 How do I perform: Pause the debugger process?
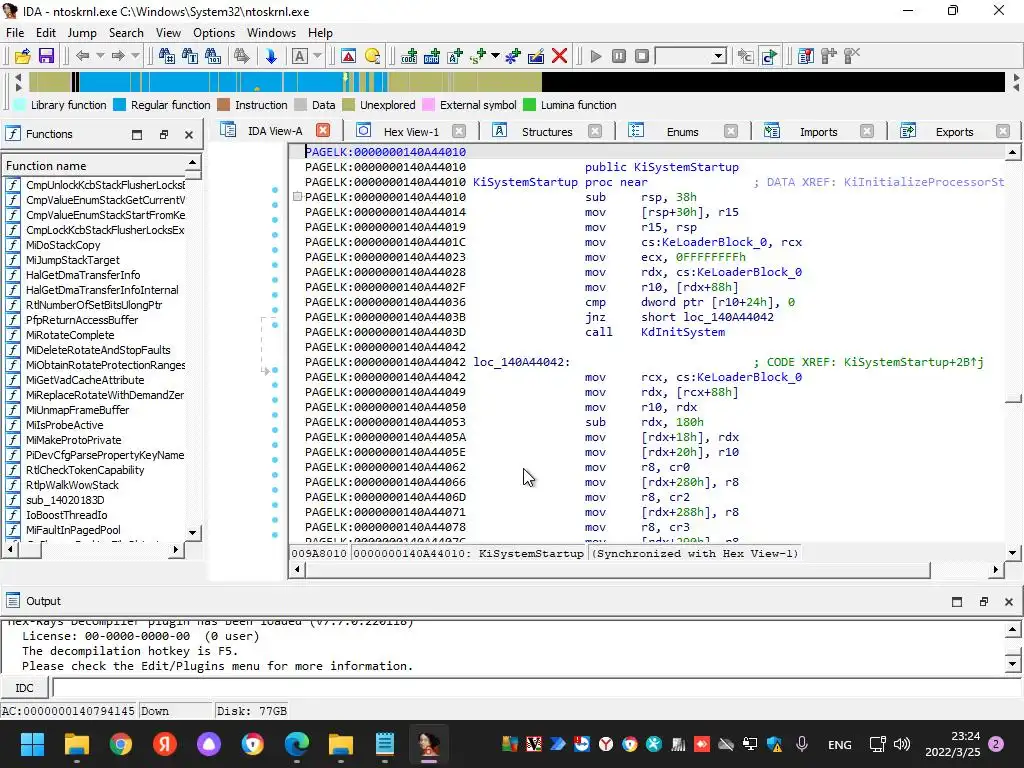619,56
